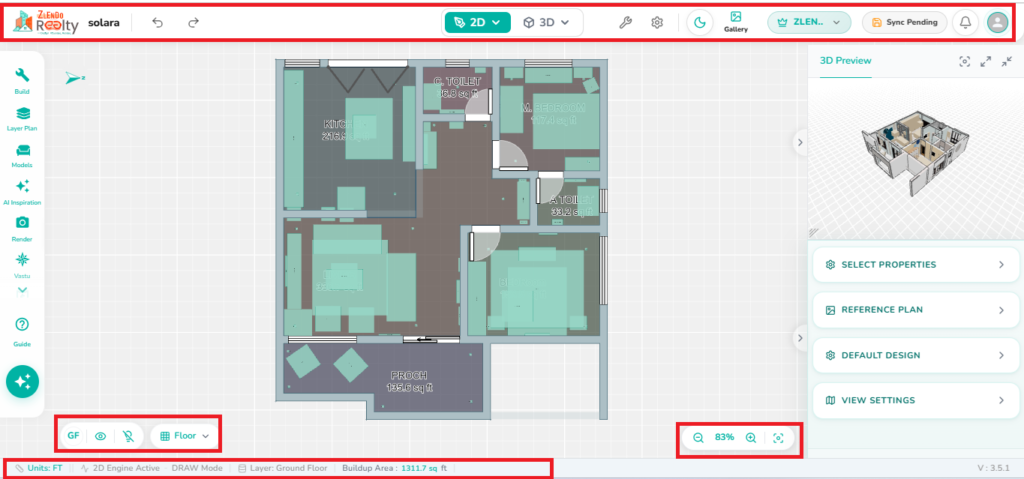The height and width of the screenshot is (479, 1024).
Task: Click the Sync Pending button
Action: [x=904, y=22]
